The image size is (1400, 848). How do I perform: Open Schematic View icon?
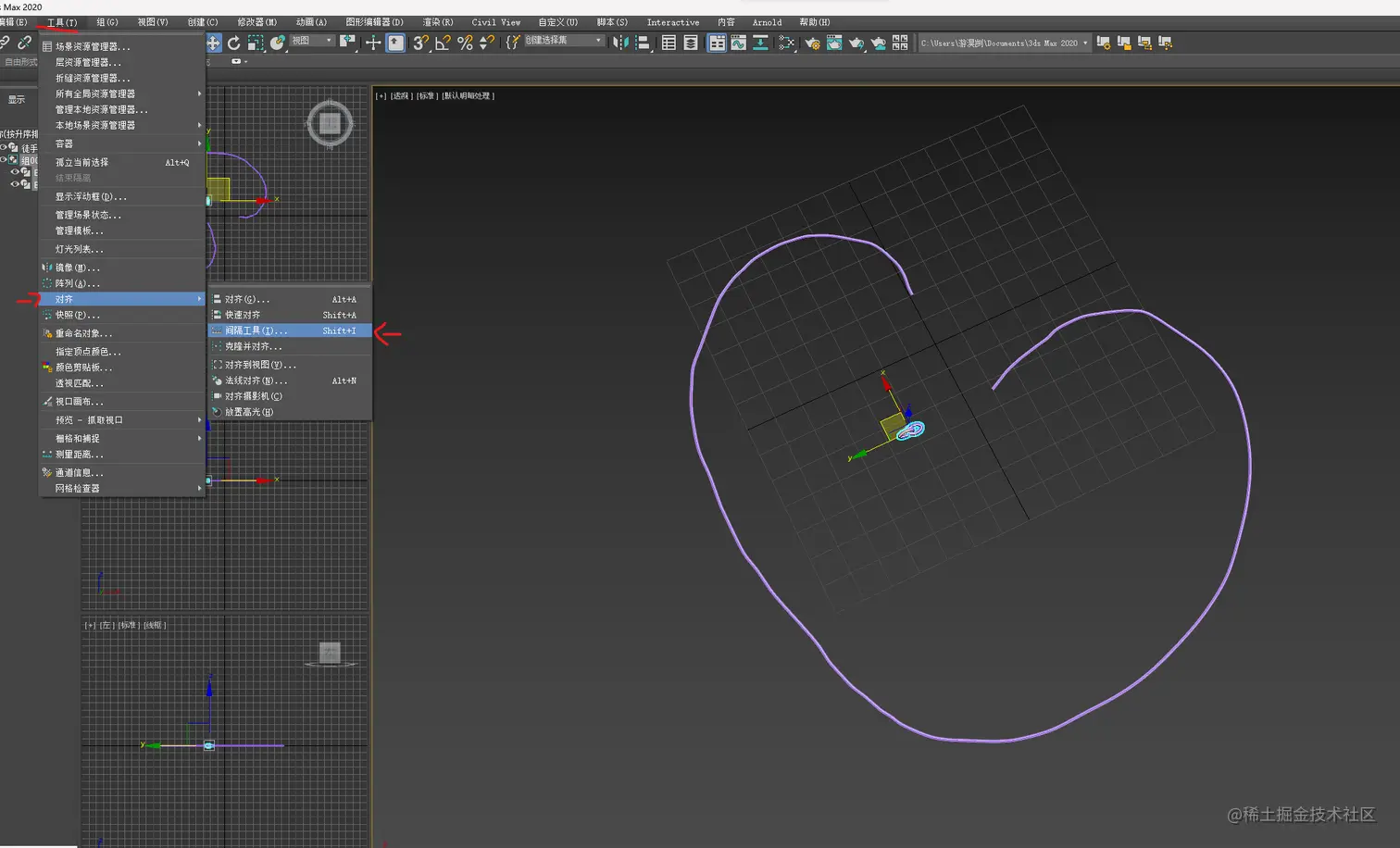pyautogui.click(x=760, y=43)
